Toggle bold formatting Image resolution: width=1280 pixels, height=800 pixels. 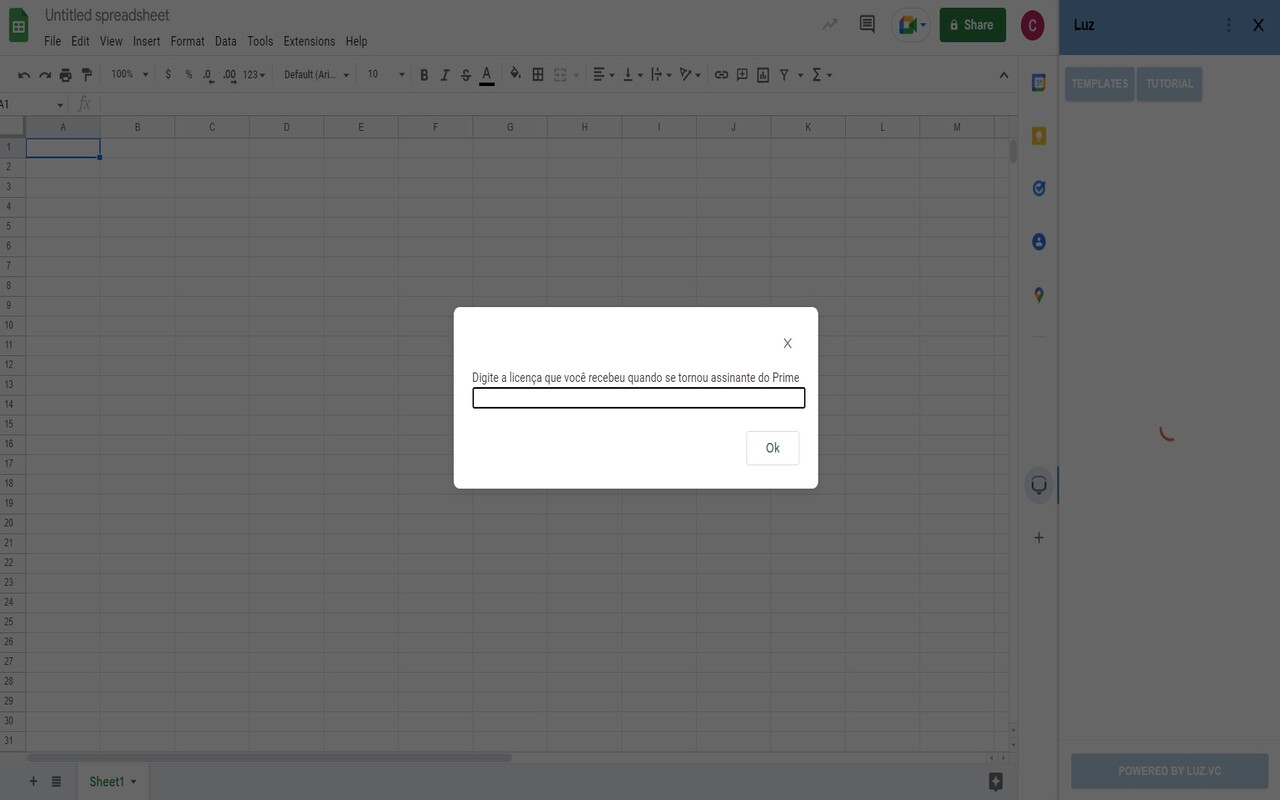pyautogui.click(x=424, y=75)
